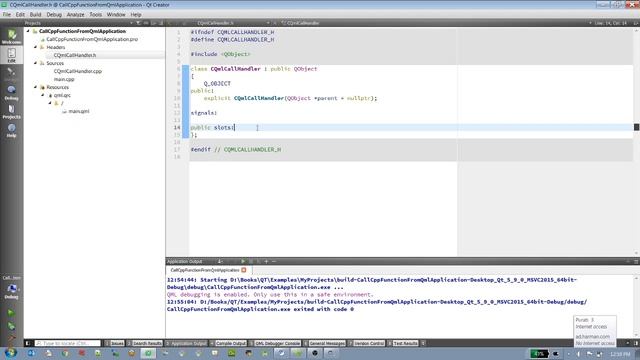The height and width of the screenshot is (360, 640).
Task: Click the minus icon in Application Output toolbar
Action: [274, 261]
